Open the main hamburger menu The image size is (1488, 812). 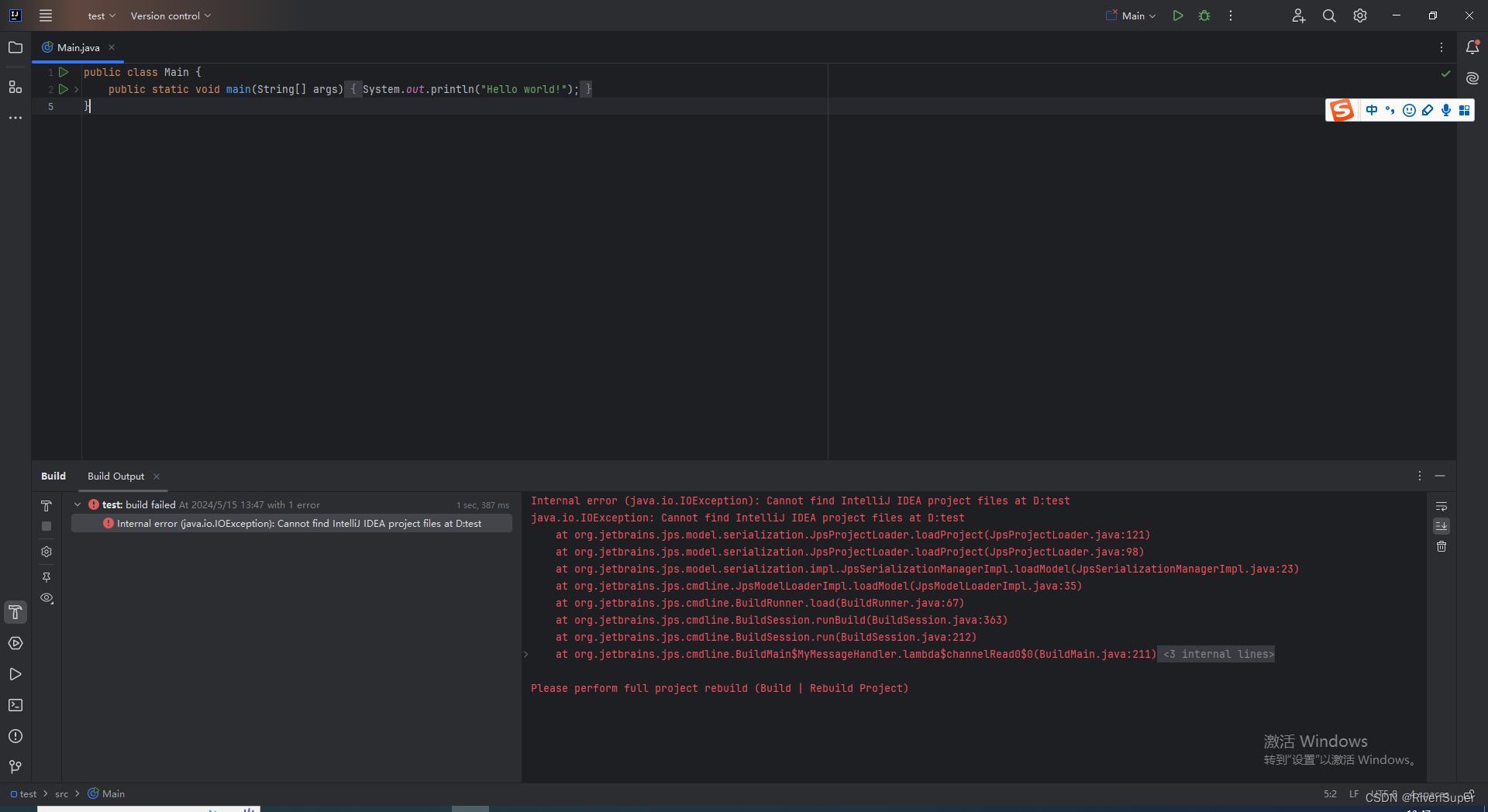click(46, 15)
